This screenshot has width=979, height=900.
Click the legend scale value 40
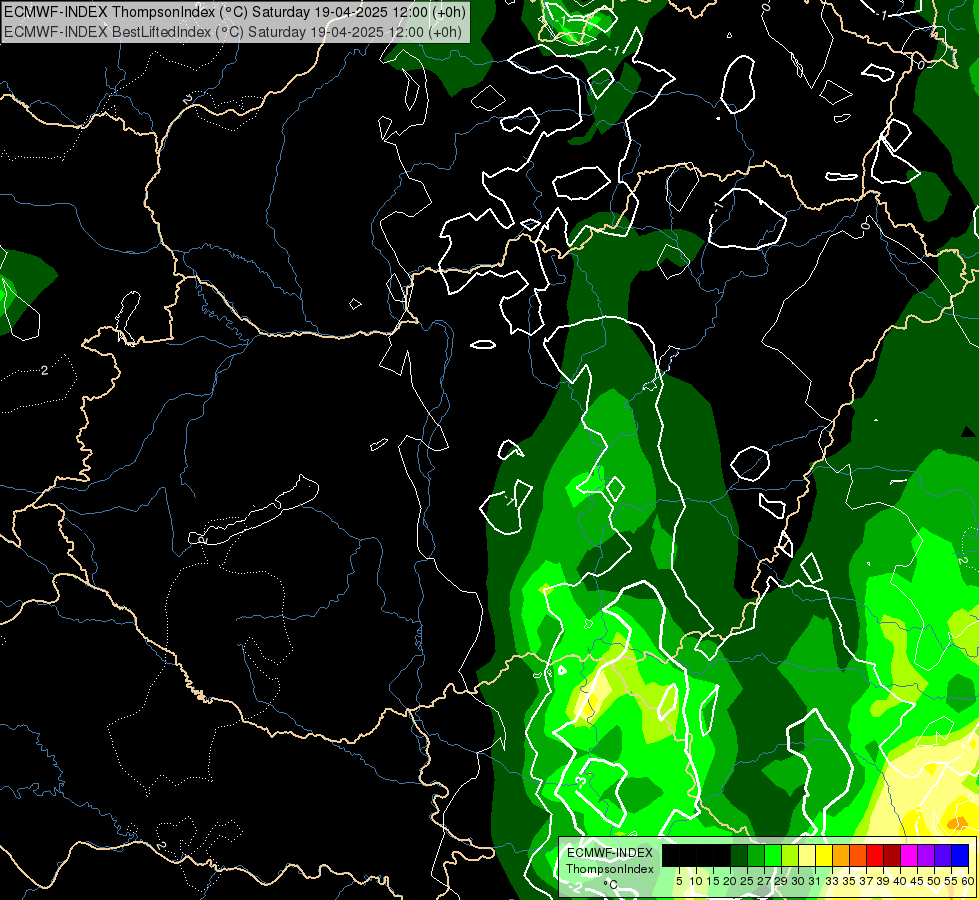900,881
